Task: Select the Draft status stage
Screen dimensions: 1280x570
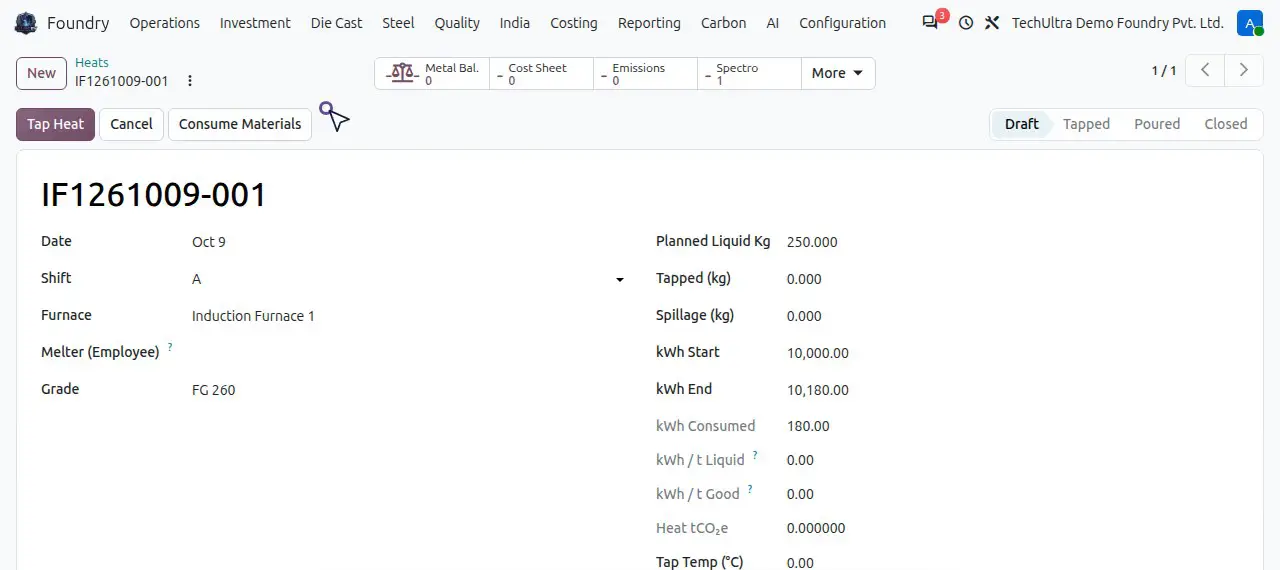Action: [1022, 124]
